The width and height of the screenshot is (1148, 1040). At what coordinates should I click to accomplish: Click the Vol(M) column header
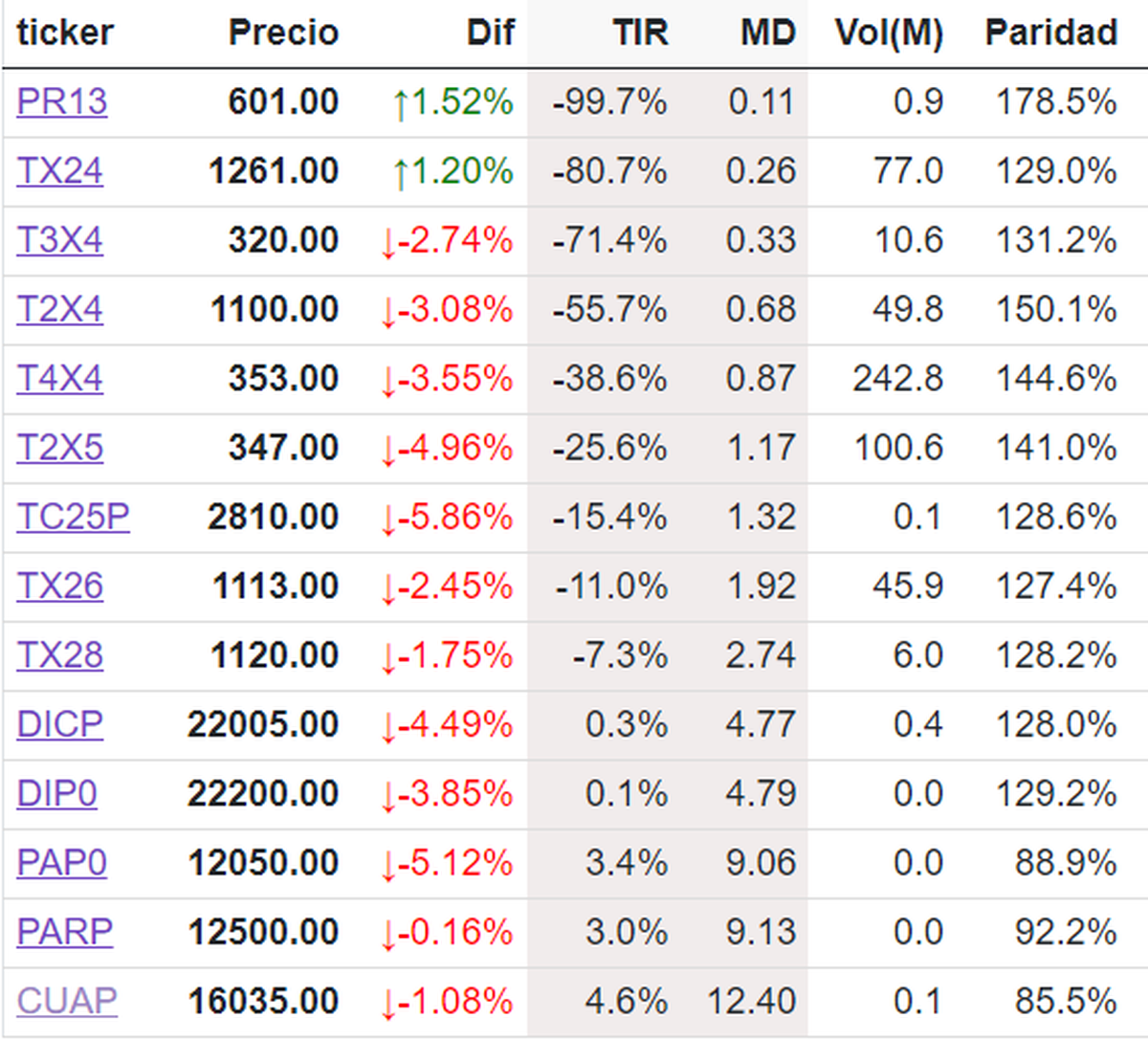tap(889, 33)
